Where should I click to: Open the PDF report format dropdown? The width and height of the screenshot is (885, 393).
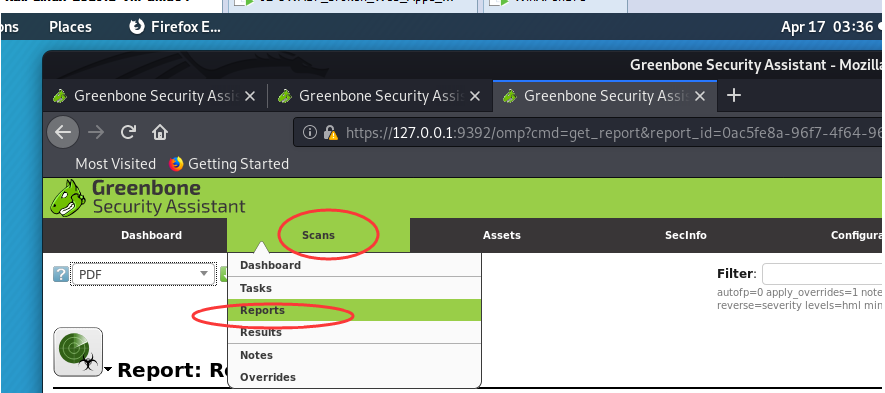coord(143,274)
